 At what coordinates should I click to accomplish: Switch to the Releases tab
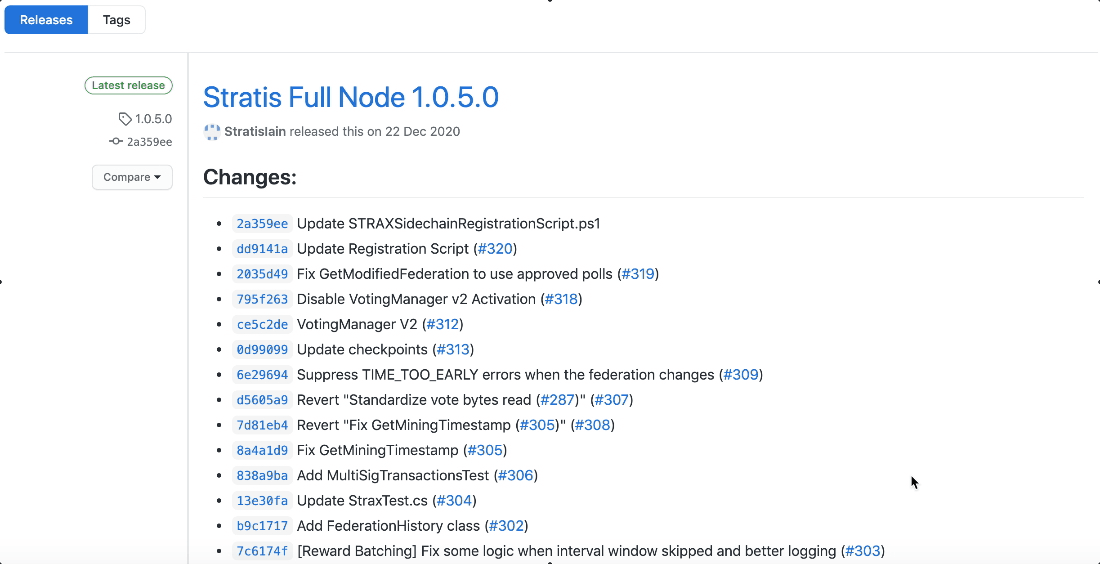click(46, 20)
